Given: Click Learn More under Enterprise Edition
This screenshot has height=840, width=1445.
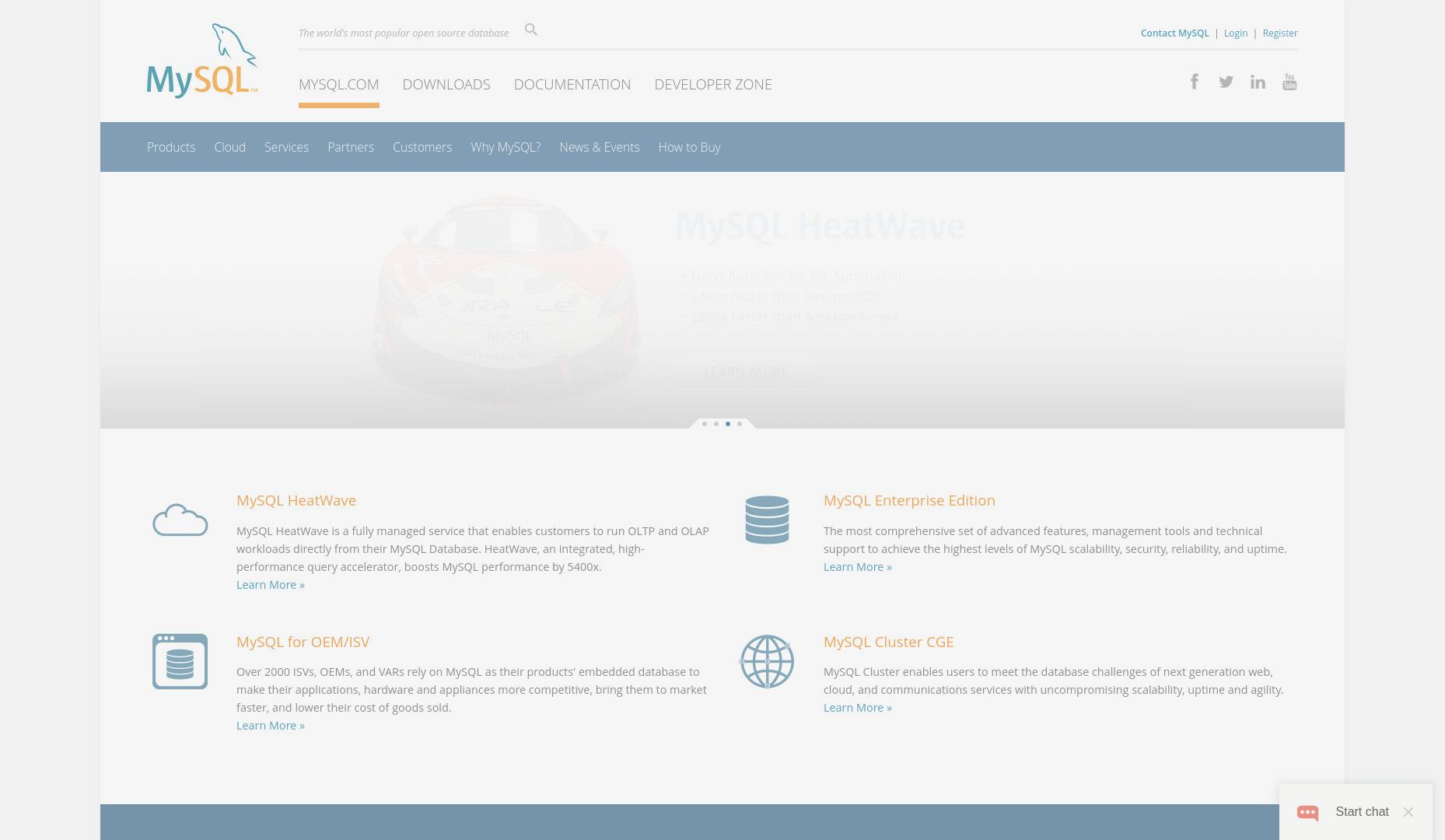Looking at the screenshot, I should click(858, 567).
